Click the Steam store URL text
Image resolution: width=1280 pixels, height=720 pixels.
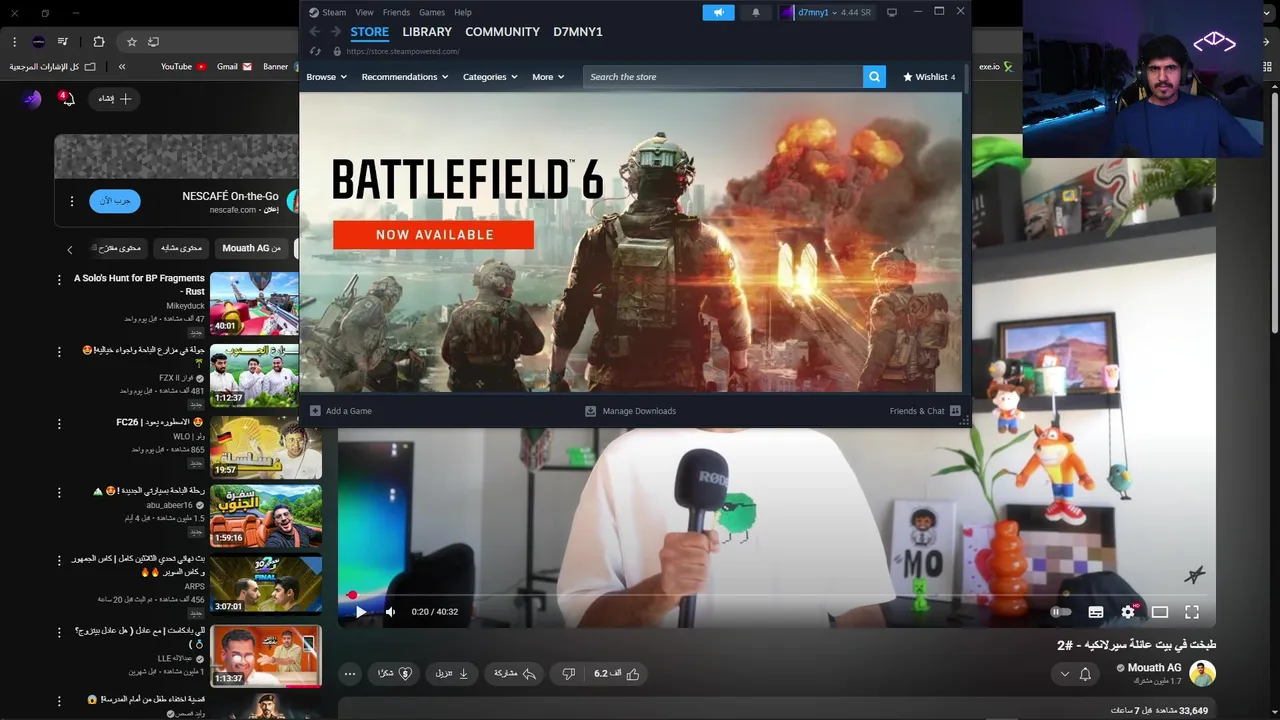403,51
